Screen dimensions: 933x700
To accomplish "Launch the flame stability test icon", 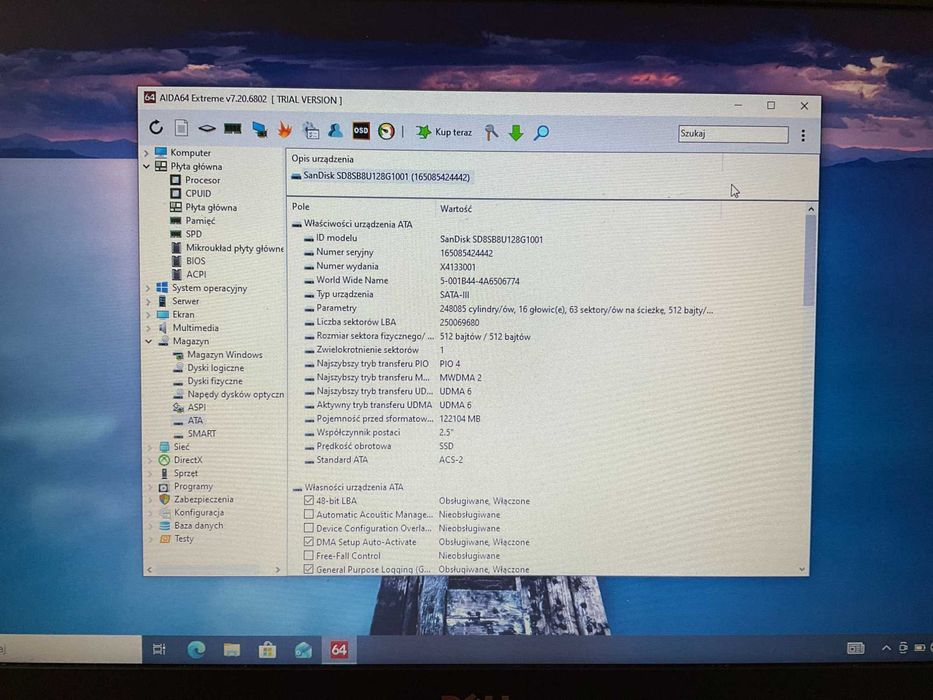I will coord(285,129).
